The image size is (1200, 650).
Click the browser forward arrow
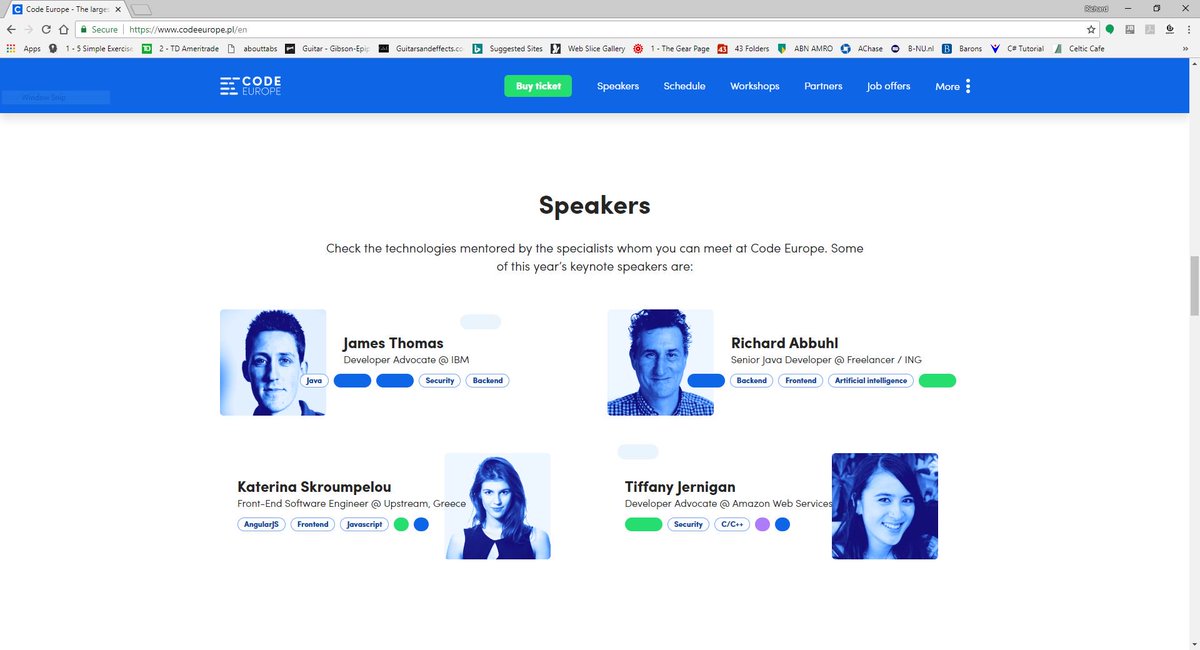pyautogui.click(x=28, y=29)
